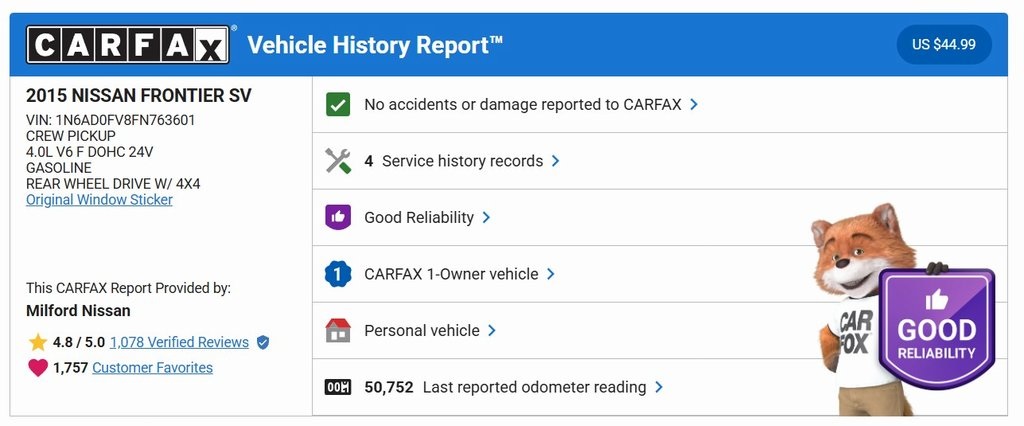Open the Customer Favorites link
Viewport: 1024px width, 426px height.
(x=152, y=368)
